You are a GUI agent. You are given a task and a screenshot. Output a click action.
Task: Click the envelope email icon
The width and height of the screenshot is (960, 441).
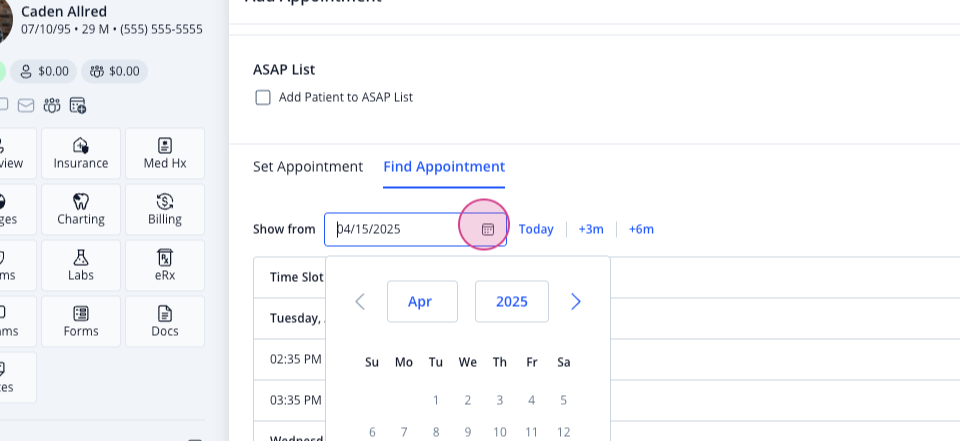pos(26,105)
